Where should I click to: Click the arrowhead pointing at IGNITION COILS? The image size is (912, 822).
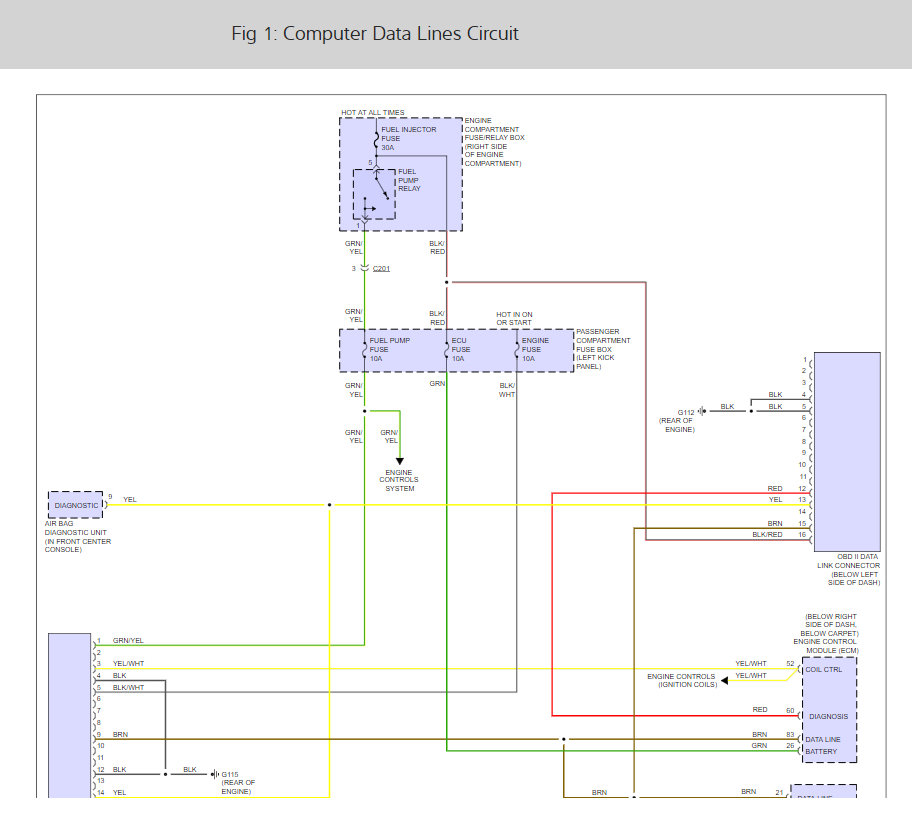[x=724, y=680]
